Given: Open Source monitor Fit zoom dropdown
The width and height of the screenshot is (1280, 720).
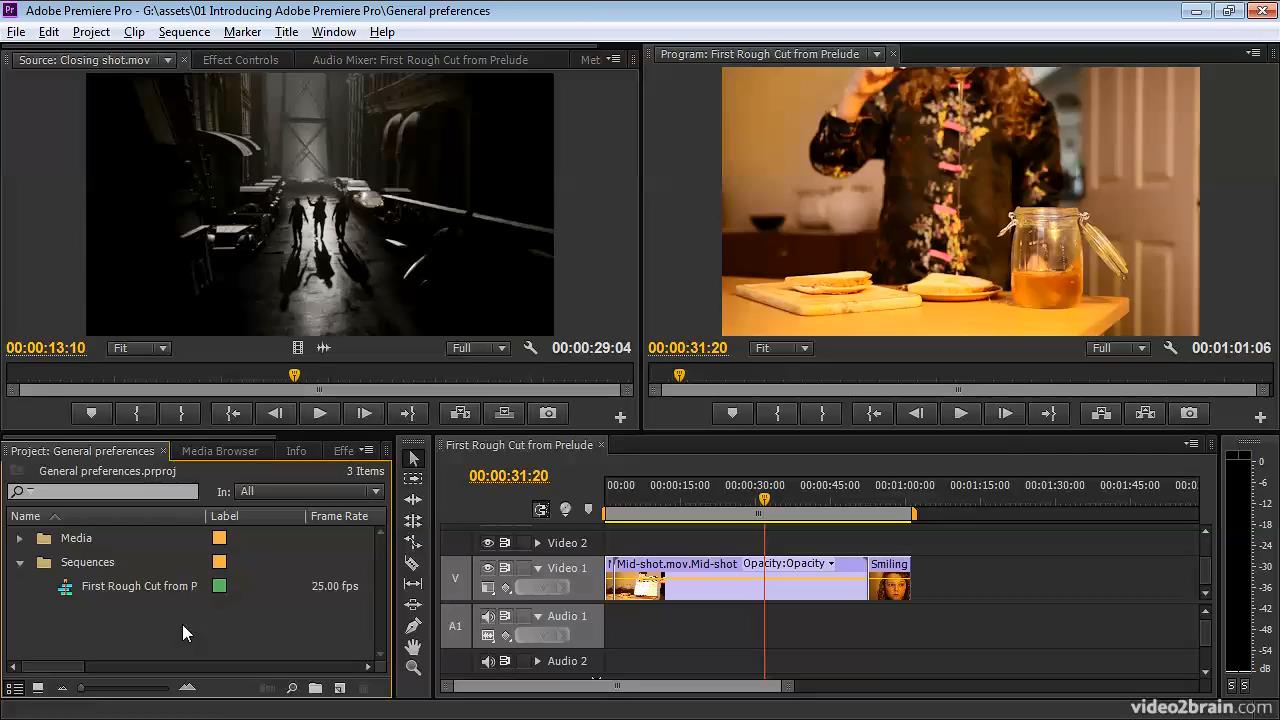Looking at the screenshot, I should 139,348.
